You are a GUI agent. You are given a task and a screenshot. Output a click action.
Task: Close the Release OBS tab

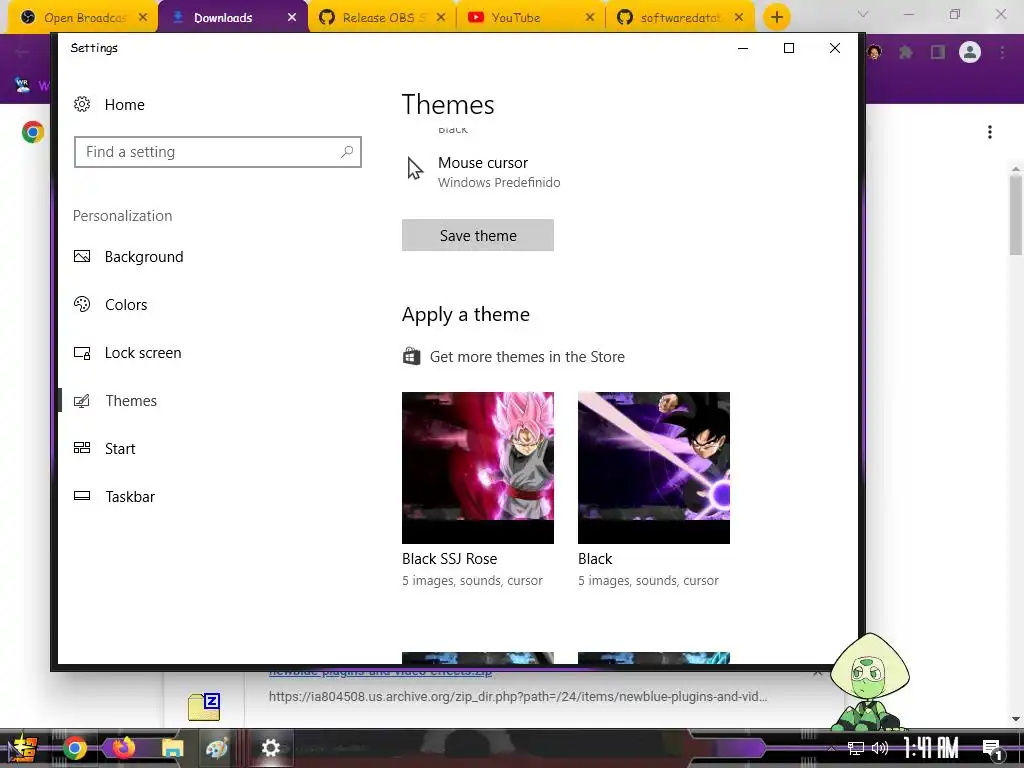pos(441,18)
